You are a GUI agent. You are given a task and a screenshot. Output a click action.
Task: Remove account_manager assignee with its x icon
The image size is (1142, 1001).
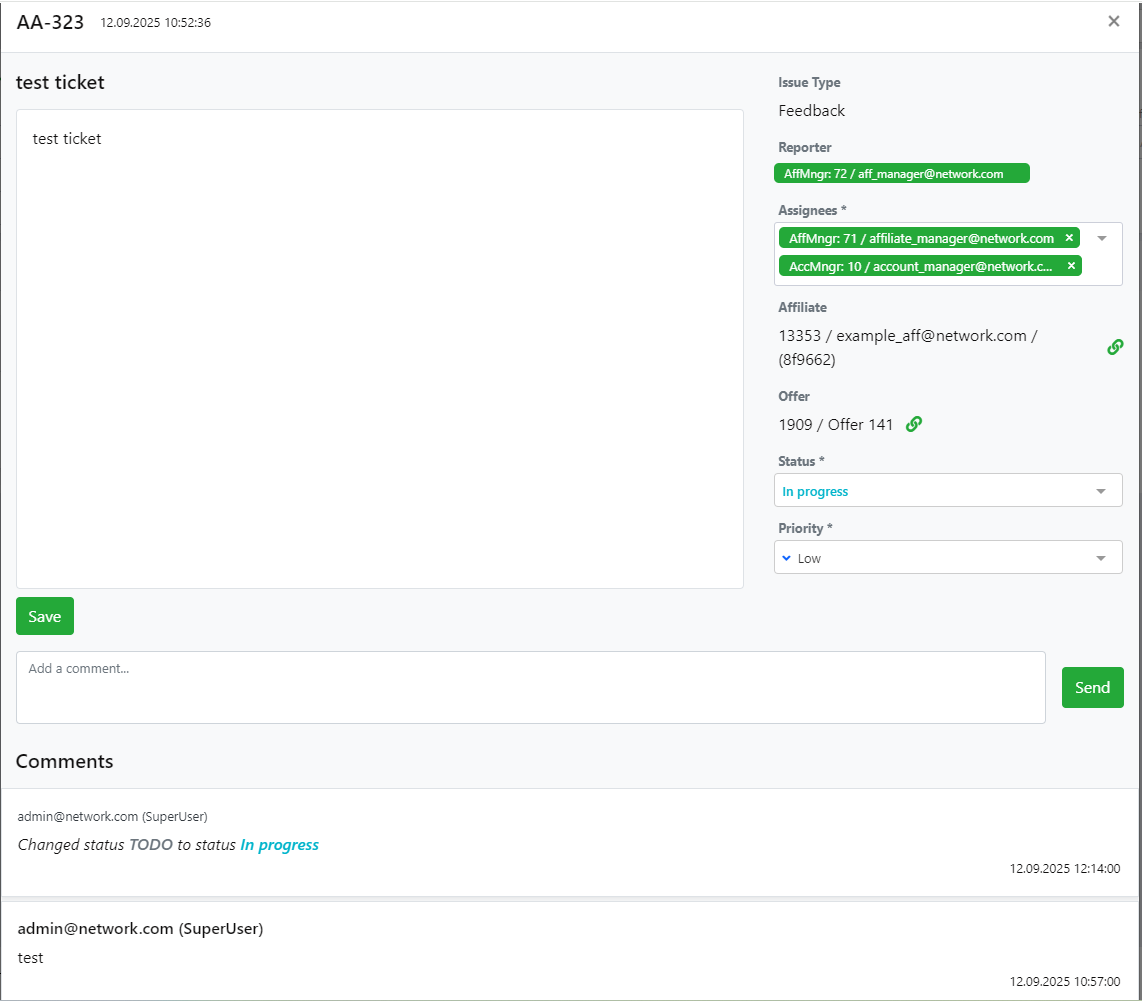click(x=1071, y=266)
